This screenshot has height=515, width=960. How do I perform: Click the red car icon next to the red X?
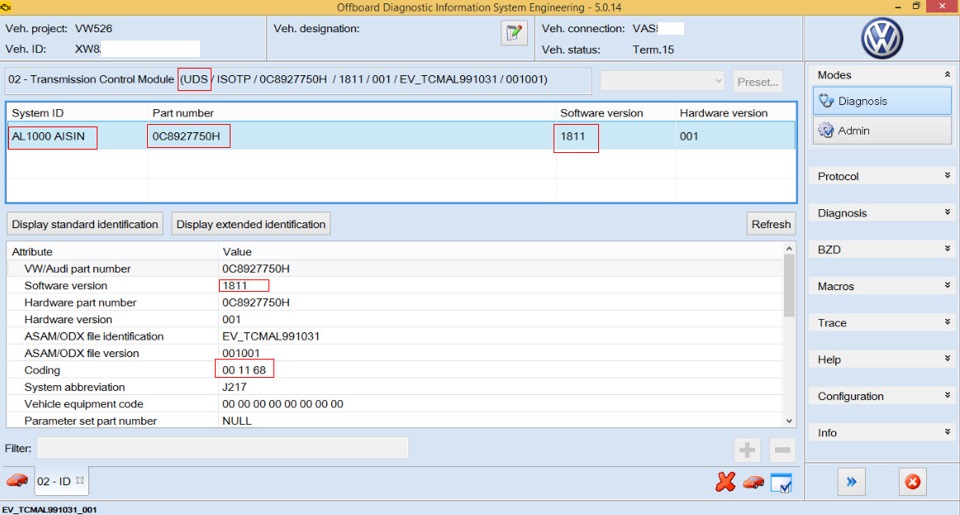click(x=754, y=483)
